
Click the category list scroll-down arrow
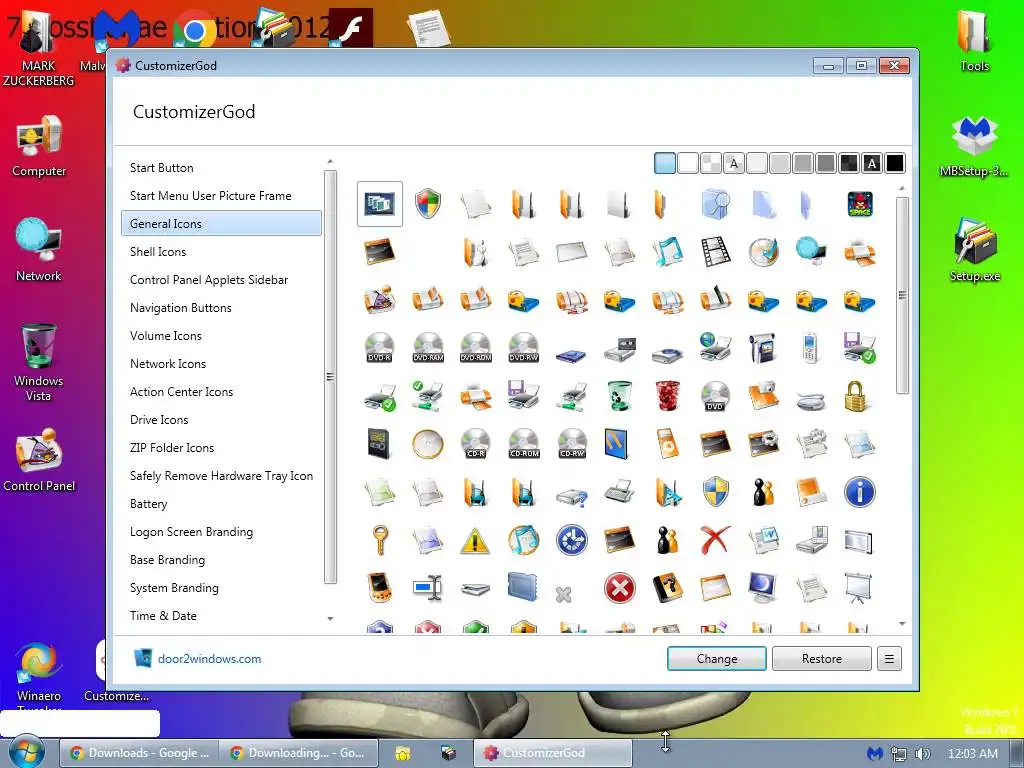coord(330,618)
